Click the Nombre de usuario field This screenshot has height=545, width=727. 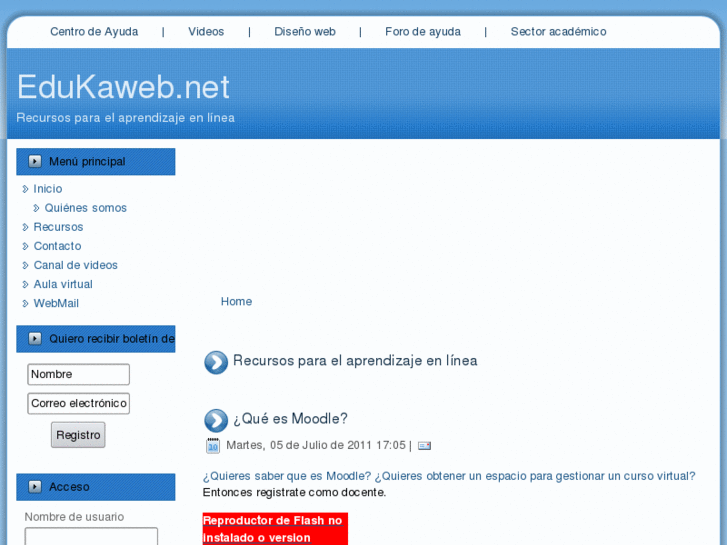click(91, 536)
